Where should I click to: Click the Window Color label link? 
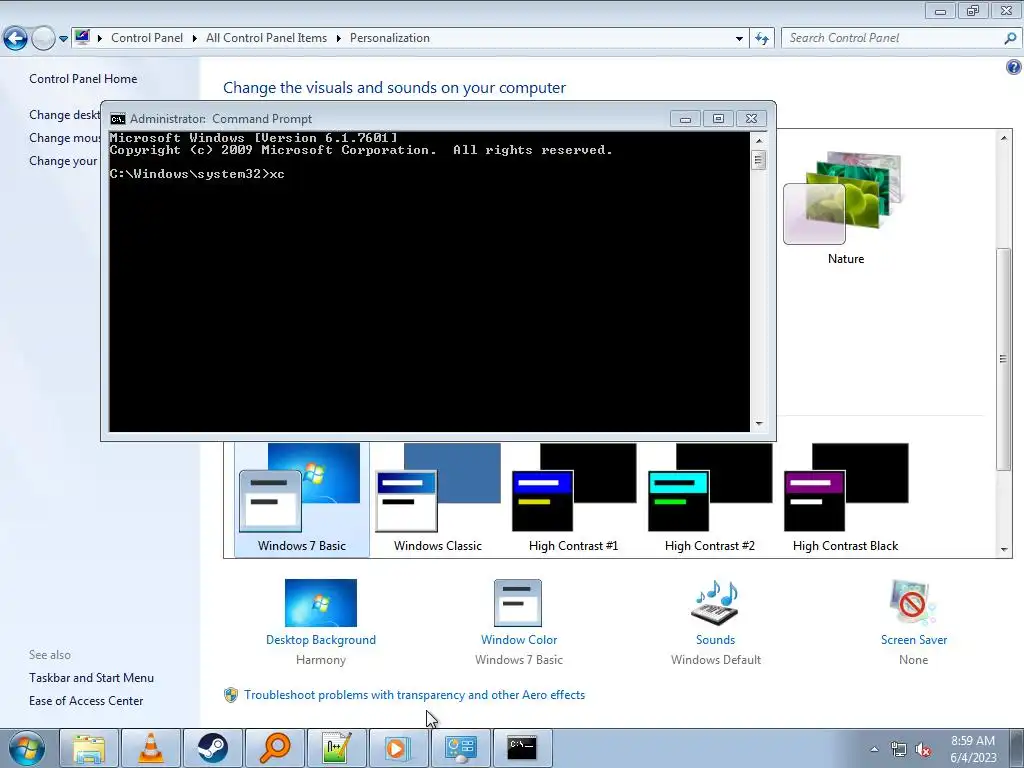[519, 640]
